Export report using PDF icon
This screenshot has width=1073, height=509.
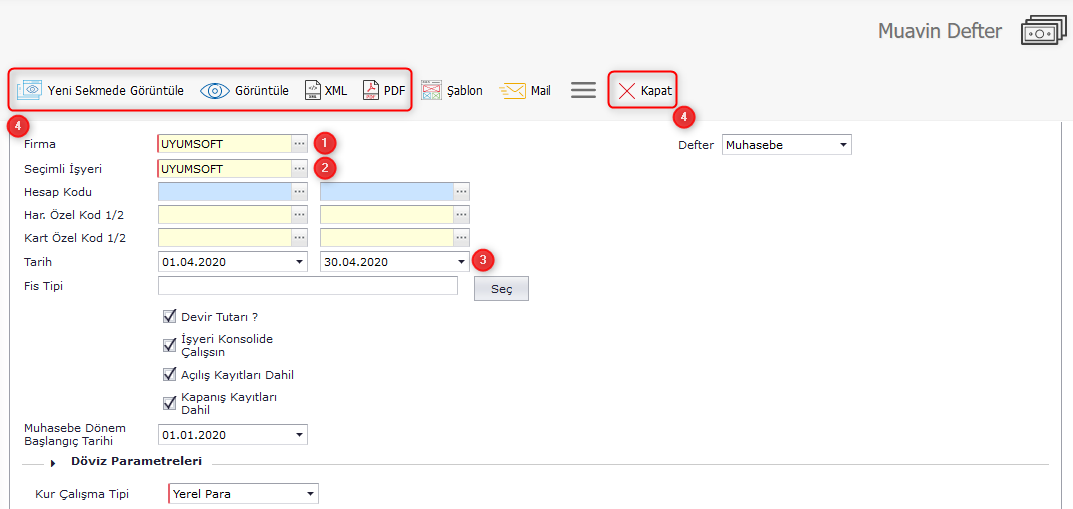pos(371,90)
